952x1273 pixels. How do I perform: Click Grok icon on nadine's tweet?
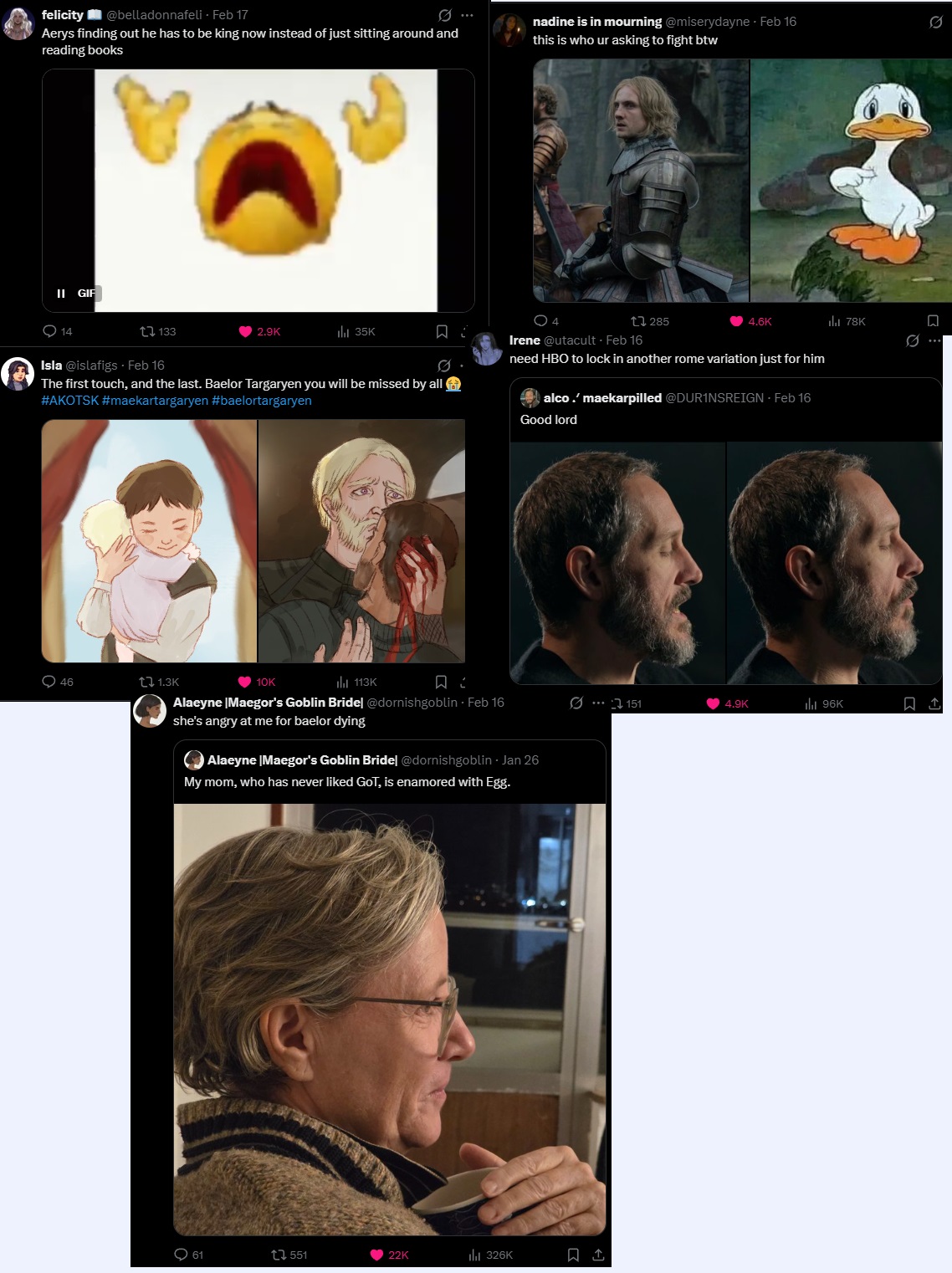click(936, 22)
